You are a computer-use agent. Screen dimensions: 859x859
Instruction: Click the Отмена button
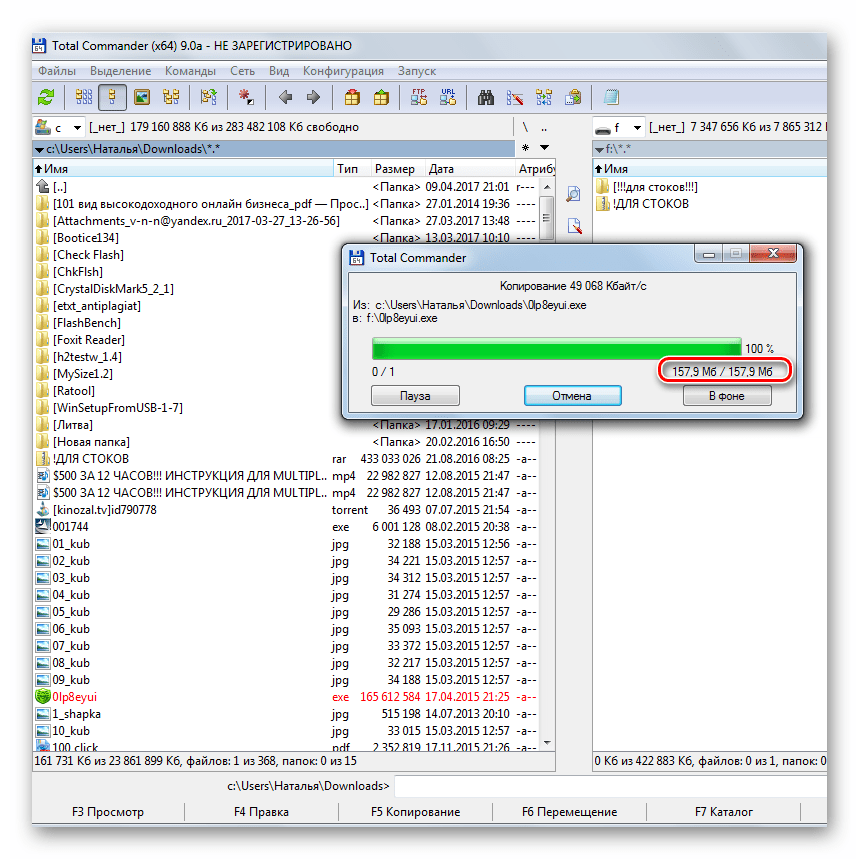coord(572,395)
